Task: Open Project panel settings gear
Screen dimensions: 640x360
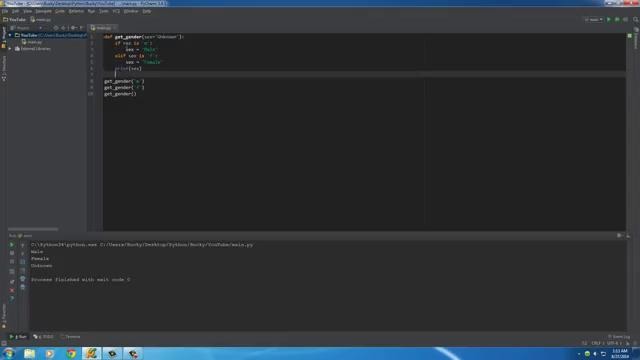Action: click(x=73, y=28)
